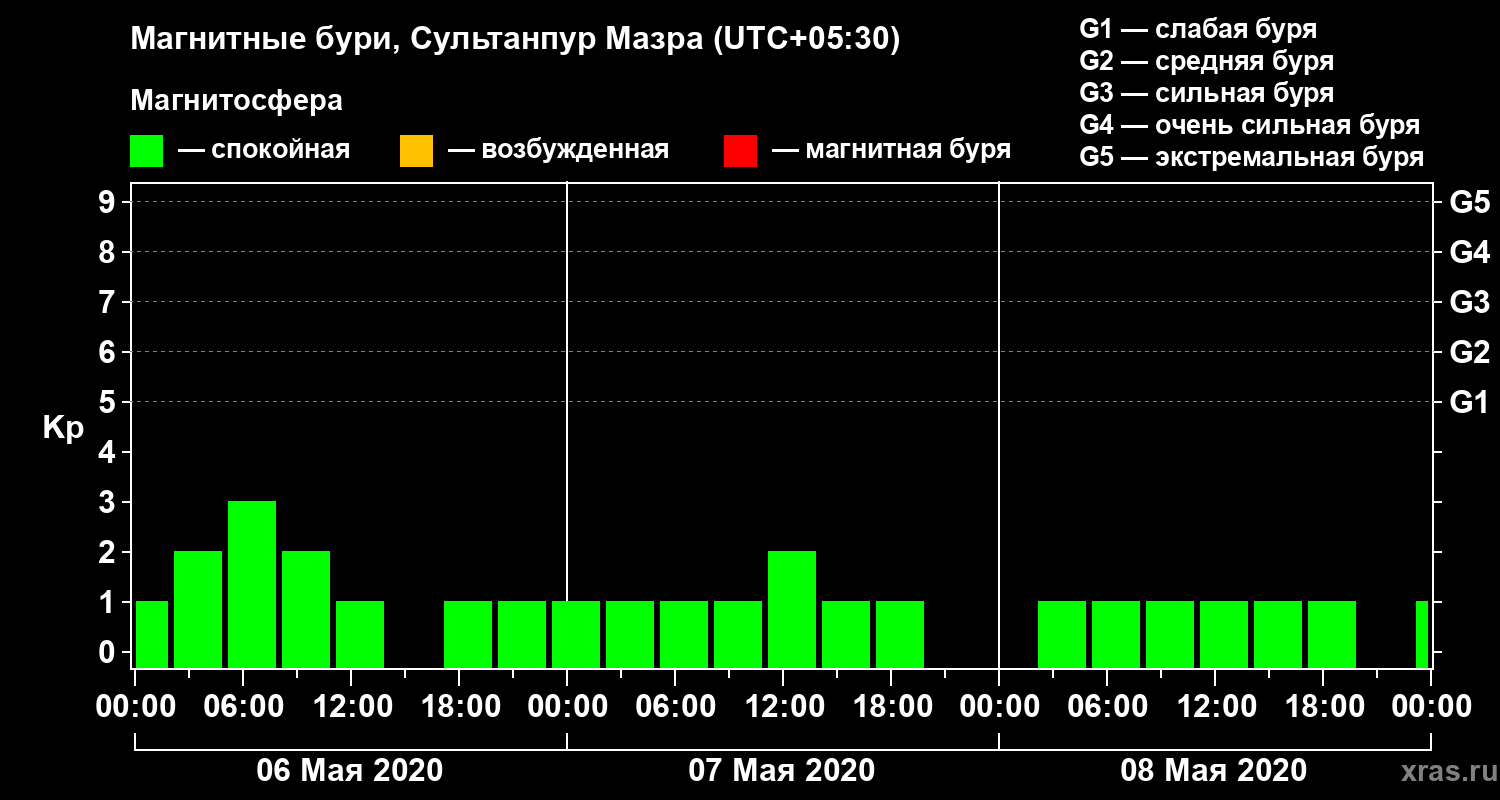Click the '— спокойная' legend label

point(264,151)
